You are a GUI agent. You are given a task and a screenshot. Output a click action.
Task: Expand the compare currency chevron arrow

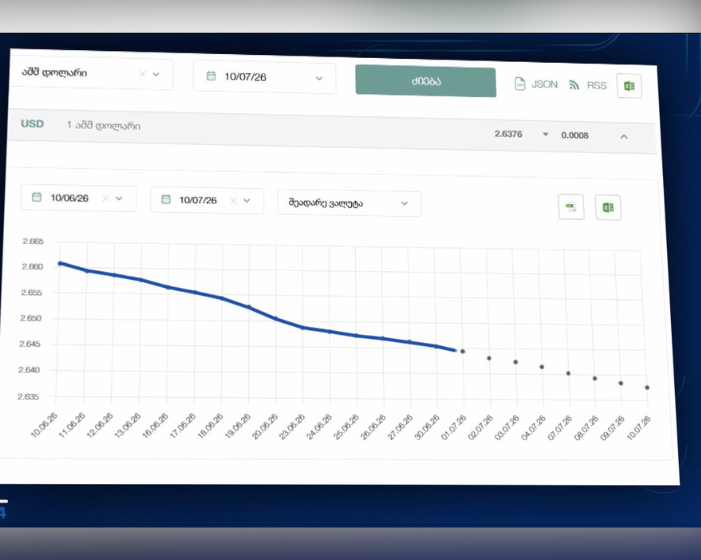[x=404, y=203]
